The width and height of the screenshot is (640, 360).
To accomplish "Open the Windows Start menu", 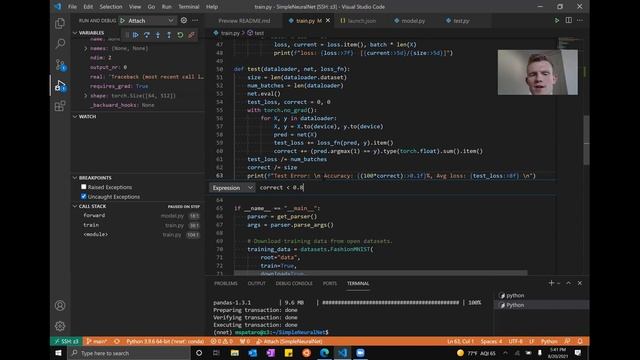I will tap(58, 353).
